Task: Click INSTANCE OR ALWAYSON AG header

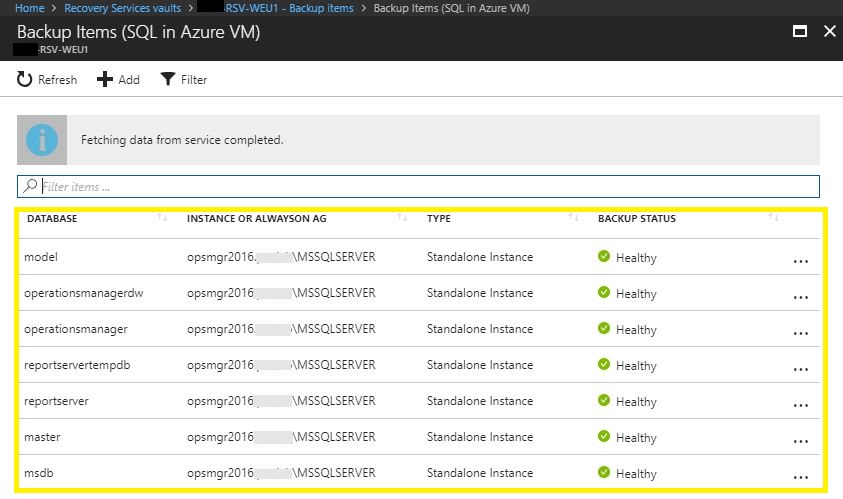Action: (256, 218)
